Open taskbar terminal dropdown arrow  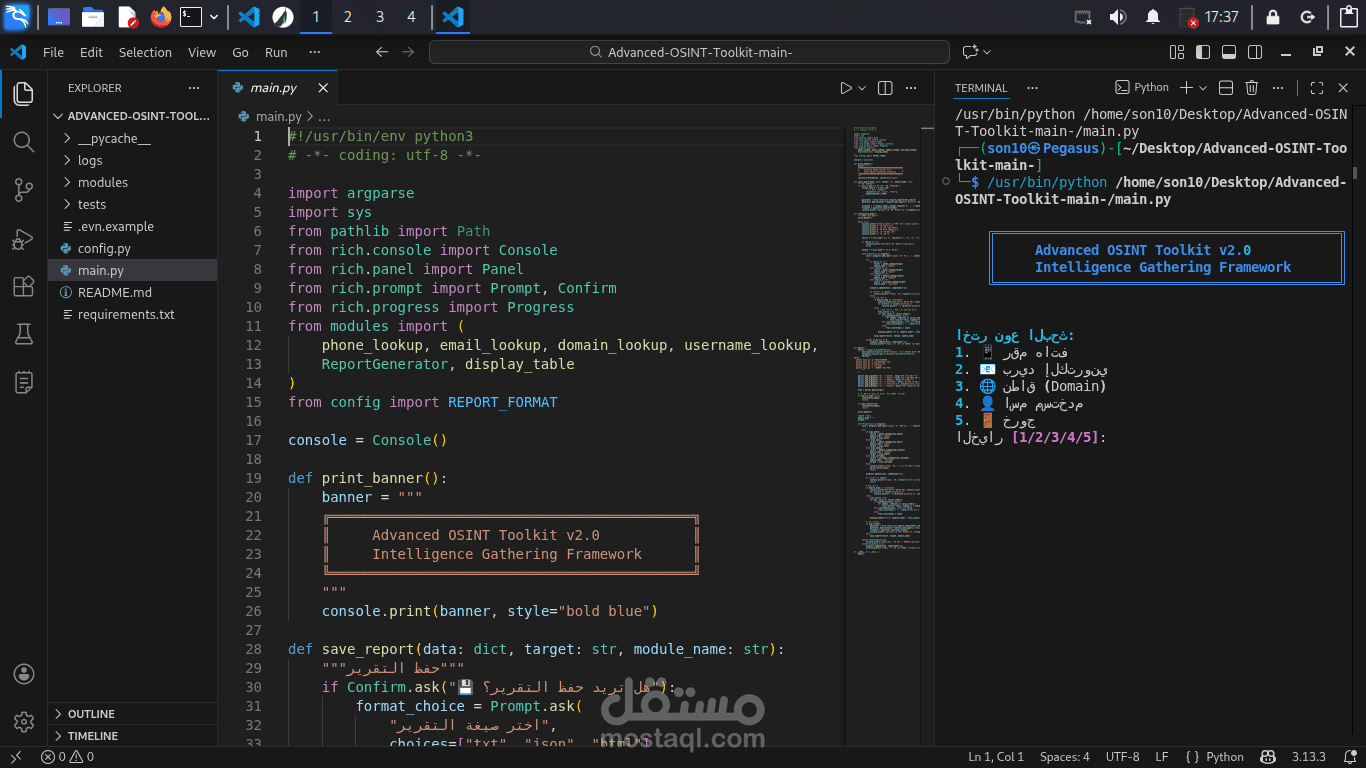click(214, 17)
